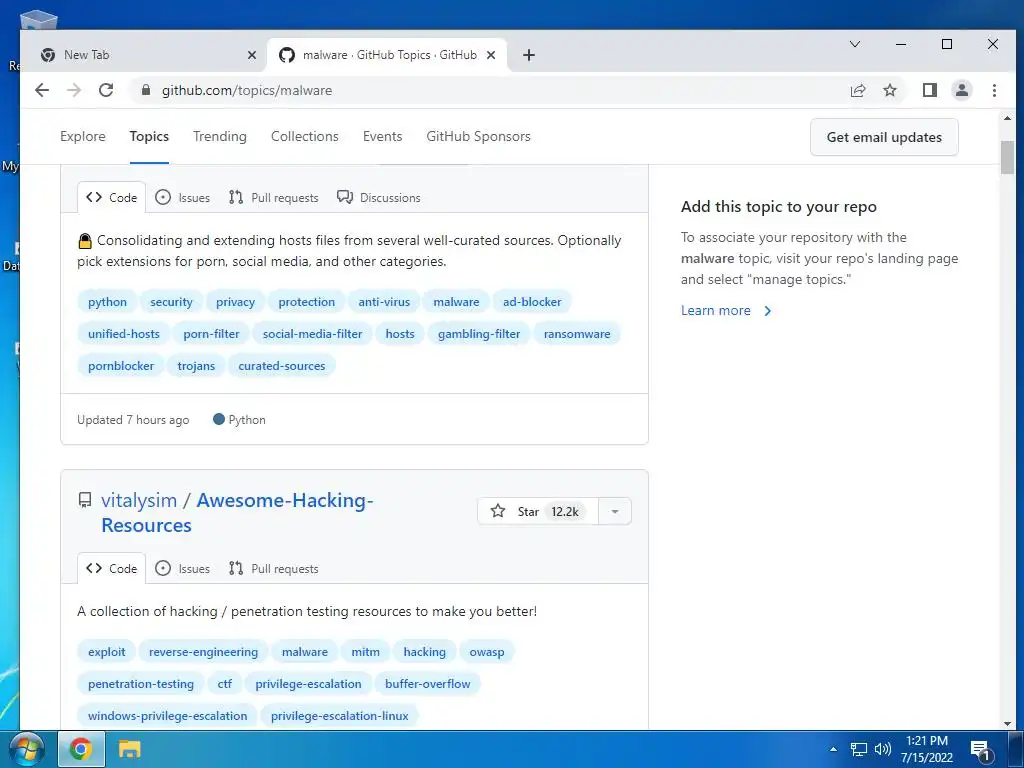This screenshot has height=768, width=1024.
Task: Open Topics in GitHub nav
Action: (149, 136)
